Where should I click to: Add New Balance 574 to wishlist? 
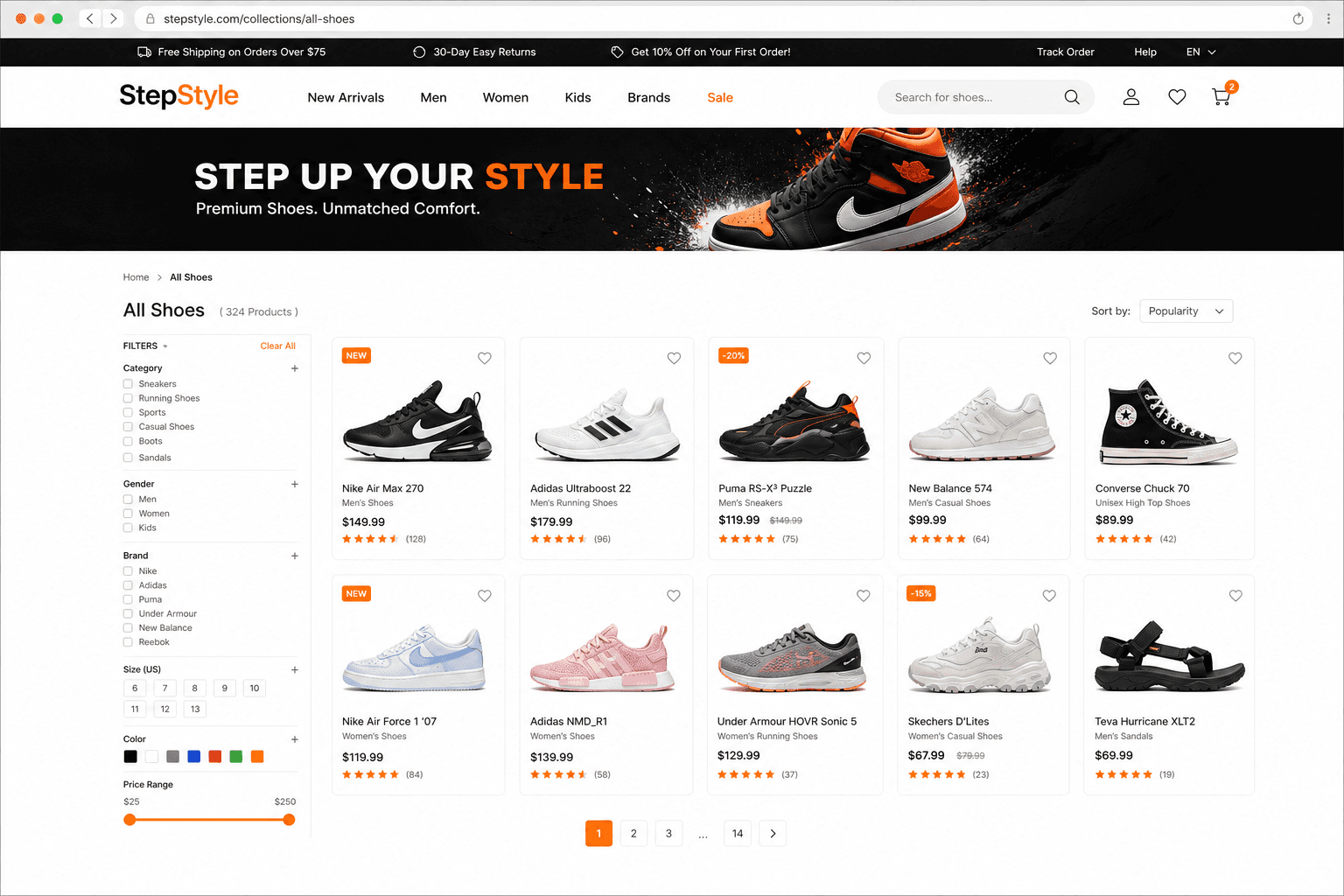click(1050, 358)
